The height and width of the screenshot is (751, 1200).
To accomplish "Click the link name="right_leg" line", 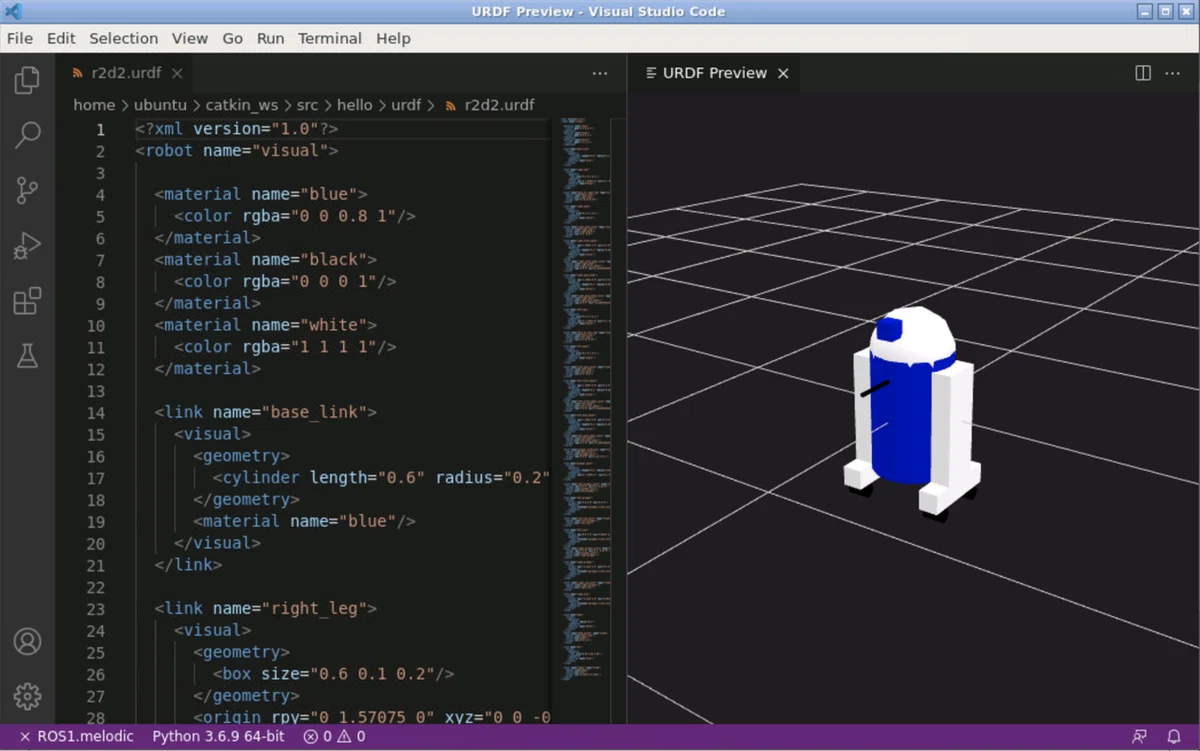I will [266, 609].
